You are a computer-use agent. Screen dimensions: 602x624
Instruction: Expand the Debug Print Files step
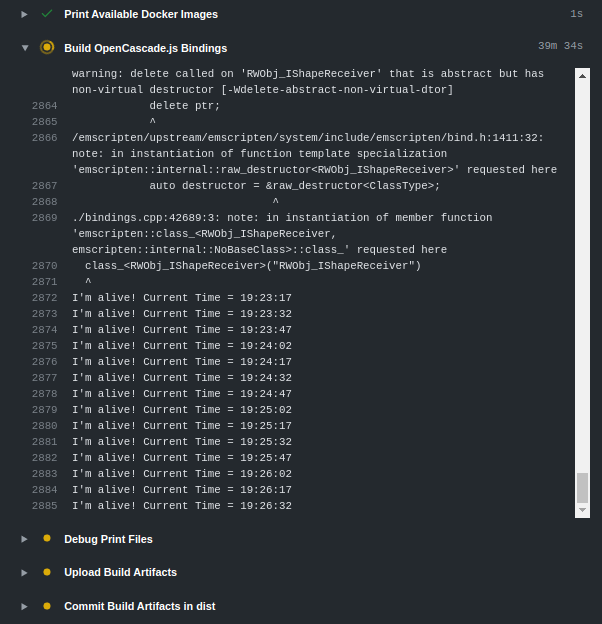pos(24,539)
